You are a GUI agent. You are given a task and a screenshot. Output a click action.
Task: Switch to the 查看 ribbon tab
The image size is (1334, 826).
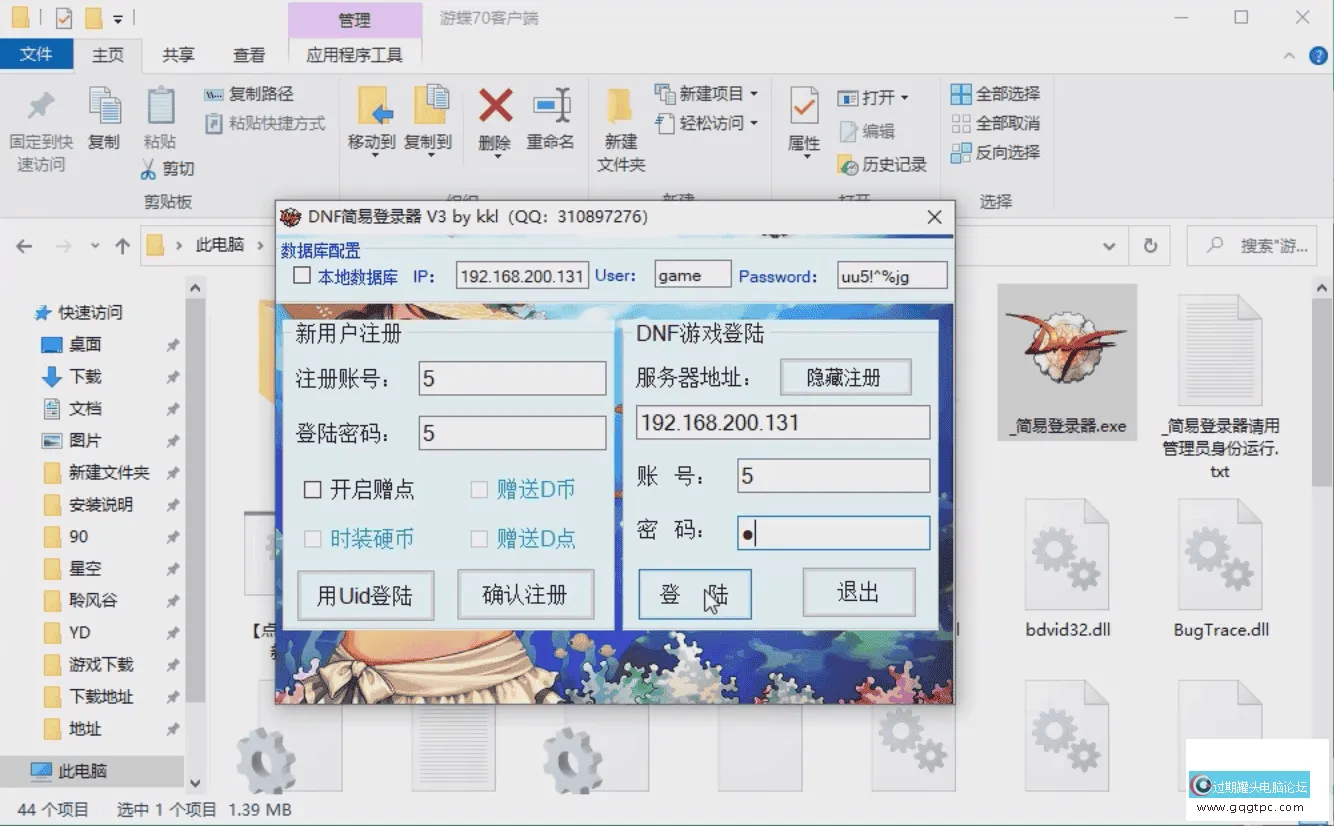(x=248, y=55)
